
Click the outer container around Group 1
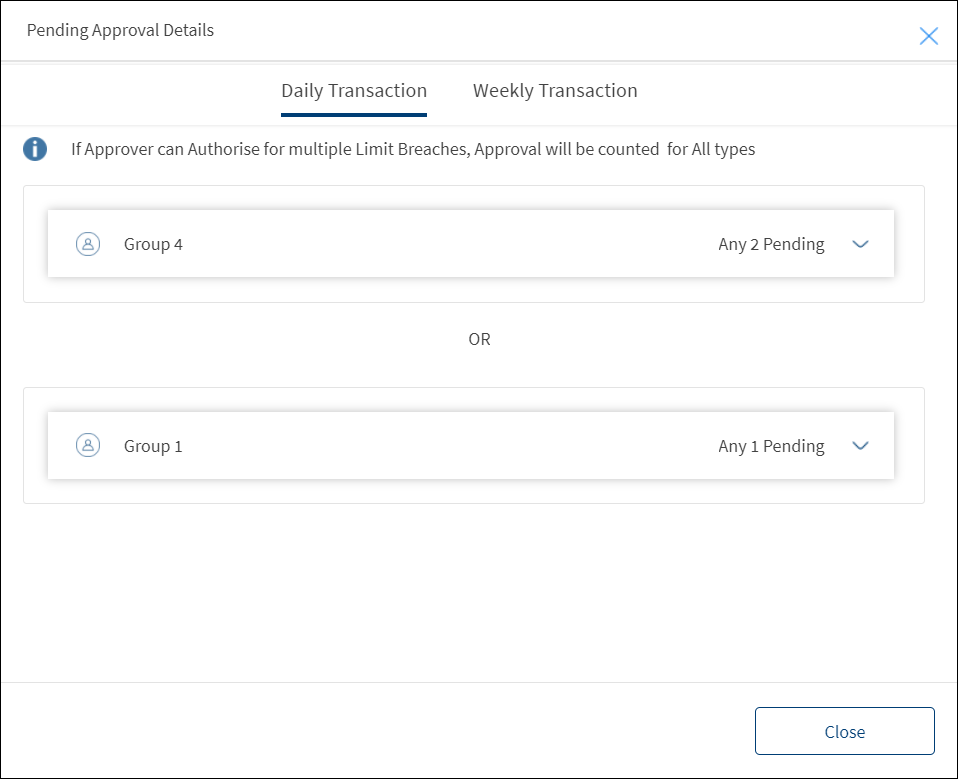coord(474,445)
